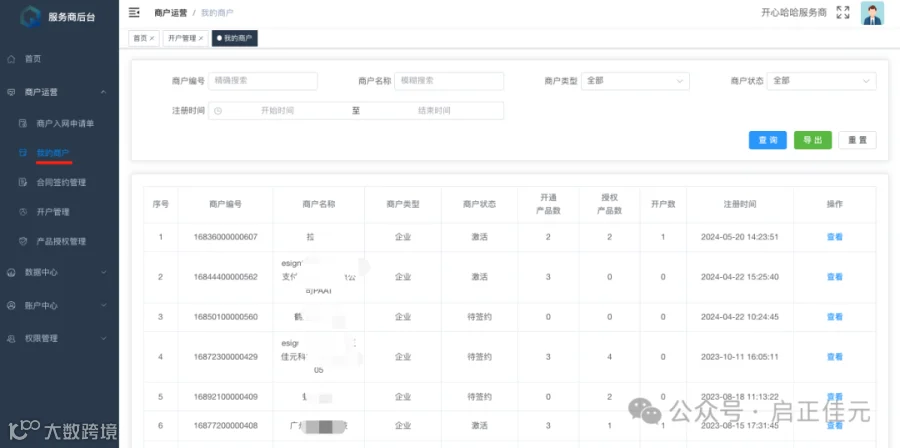Switch to the 开户管理 tab
The width and height of the screenshot is (900, 448).
point(182,38)
